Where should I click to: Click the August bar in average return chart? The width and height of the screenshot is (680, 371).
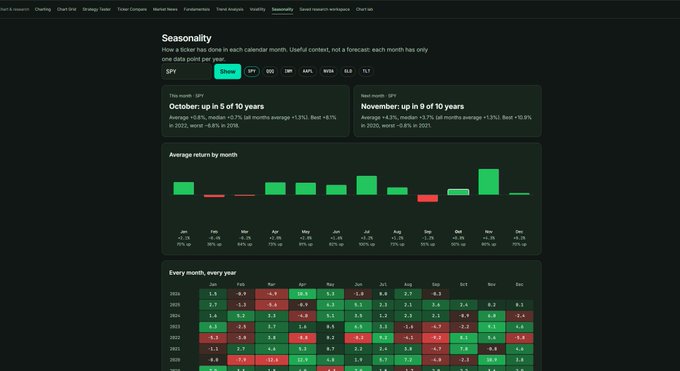click(x=397, y=191)
